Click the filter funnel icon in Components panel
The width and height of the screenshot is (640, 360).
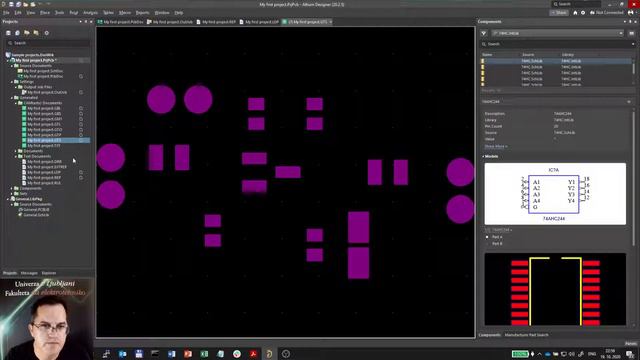pyautogui.click(x=484, y=33)
